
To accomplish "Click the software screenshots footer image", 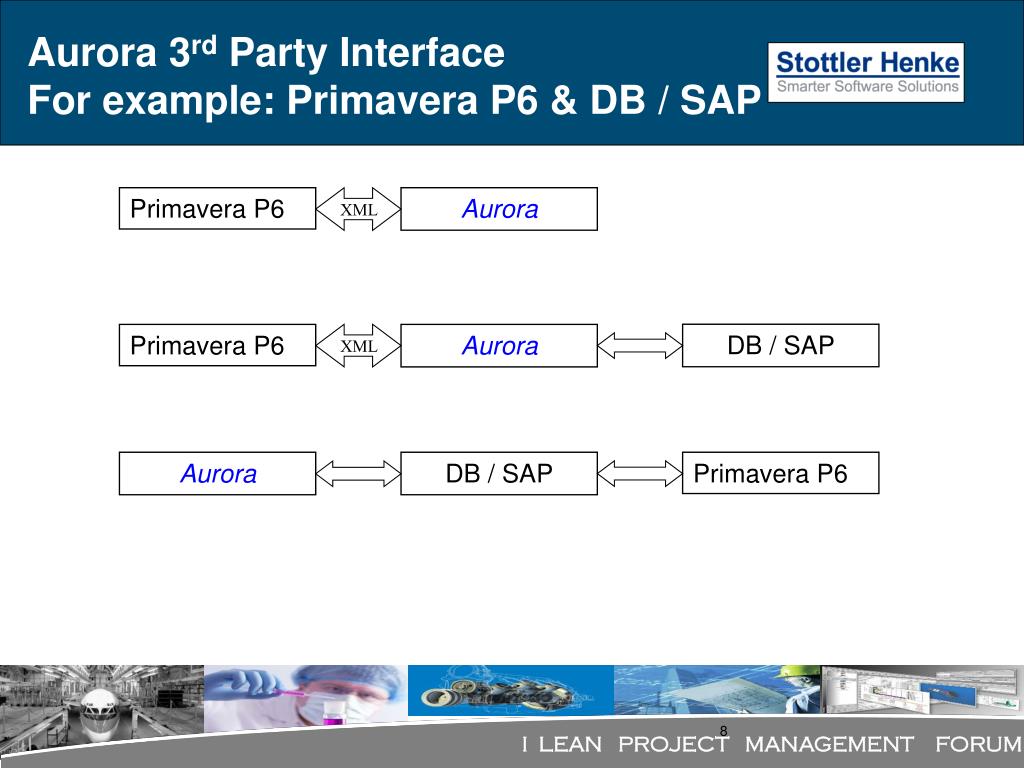I will point(922,690).
